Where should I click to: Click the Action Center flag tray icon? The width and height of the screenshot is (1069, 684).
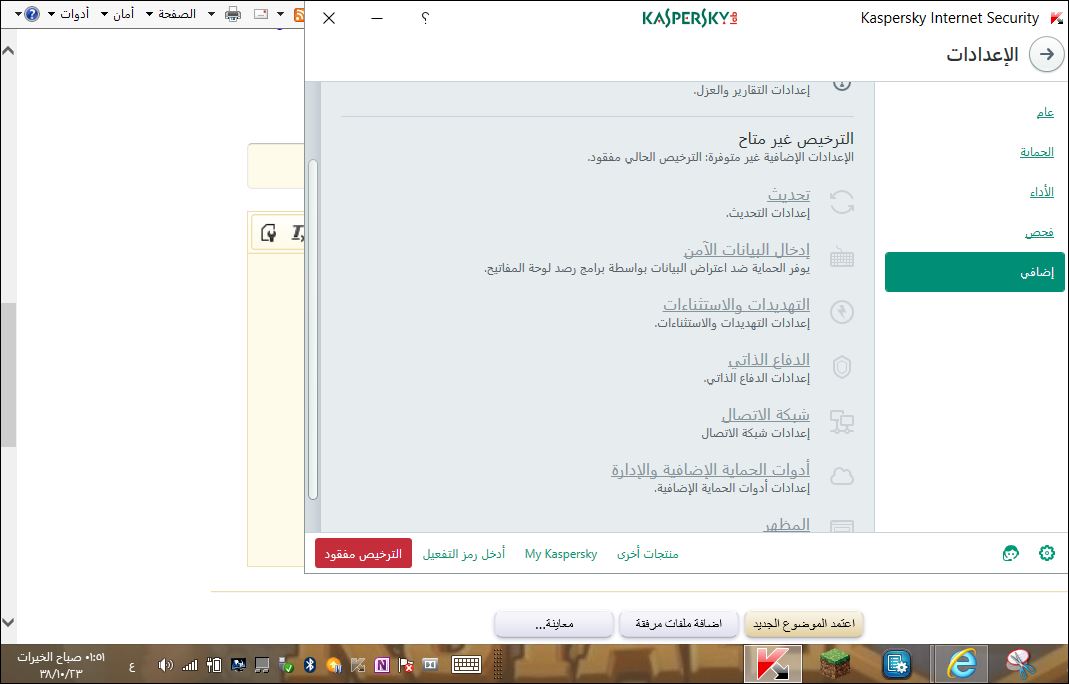406,664
